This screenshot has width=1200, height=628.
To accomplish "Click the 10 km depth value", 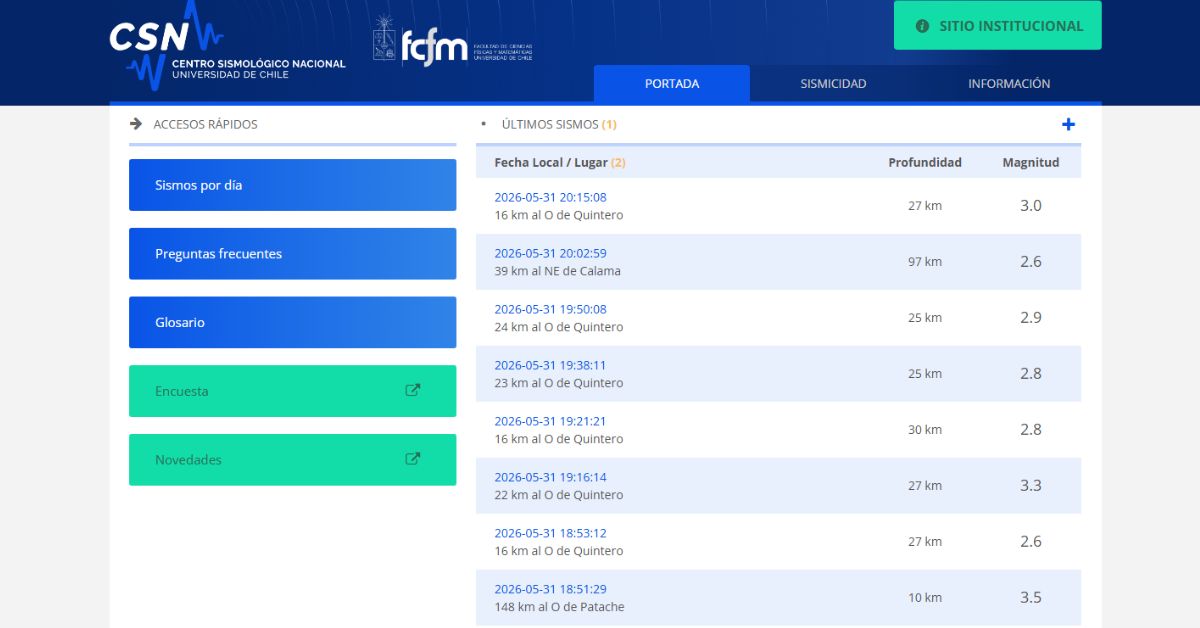I will pos(925,598).
